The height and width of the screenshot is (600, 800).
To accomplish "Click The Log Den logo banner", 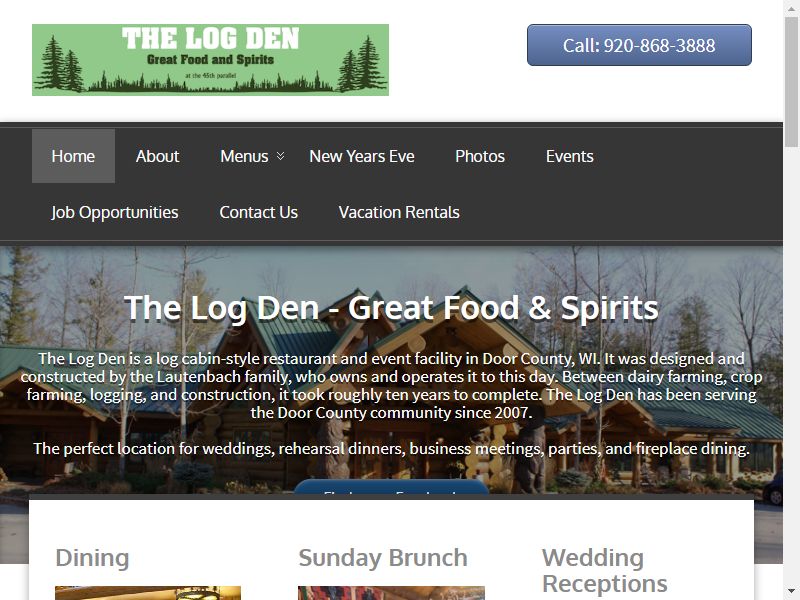I will tap(210, 60).
